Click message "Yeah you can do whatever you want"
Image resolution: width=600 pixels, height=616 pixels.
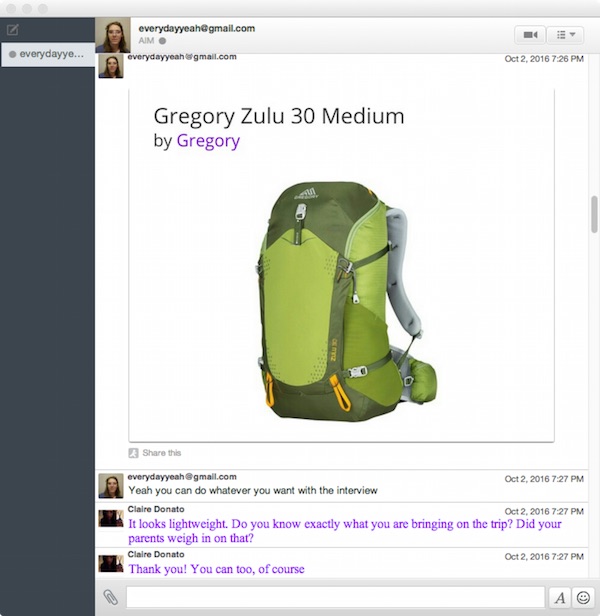[253, 490]
